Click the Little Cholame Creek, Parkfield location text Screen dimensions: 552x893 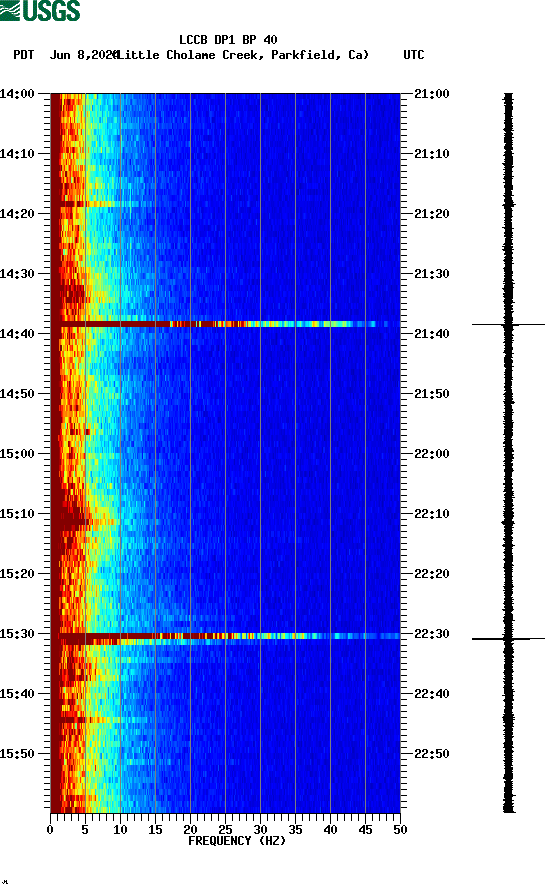243,55
